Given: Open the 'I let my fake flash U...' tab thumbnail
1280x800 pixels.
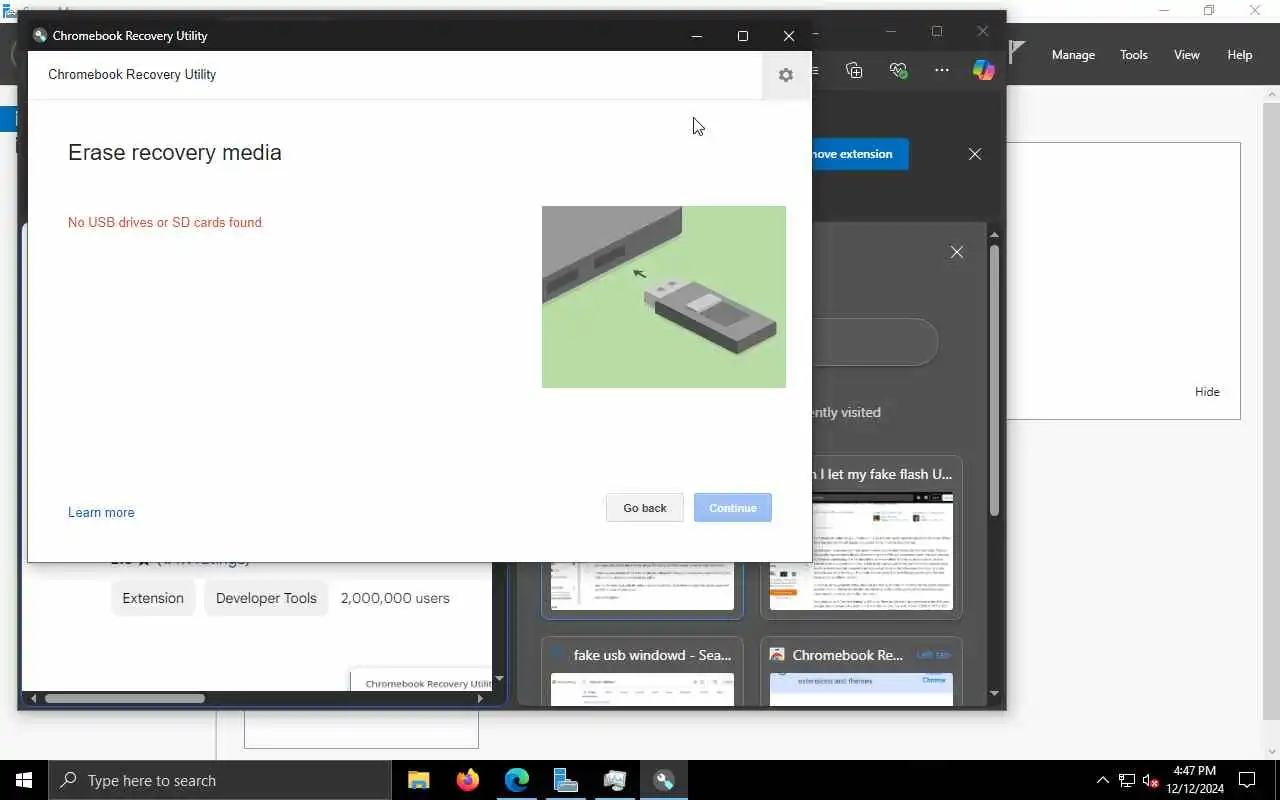Looking at the screenshot, I should point(861,539).
